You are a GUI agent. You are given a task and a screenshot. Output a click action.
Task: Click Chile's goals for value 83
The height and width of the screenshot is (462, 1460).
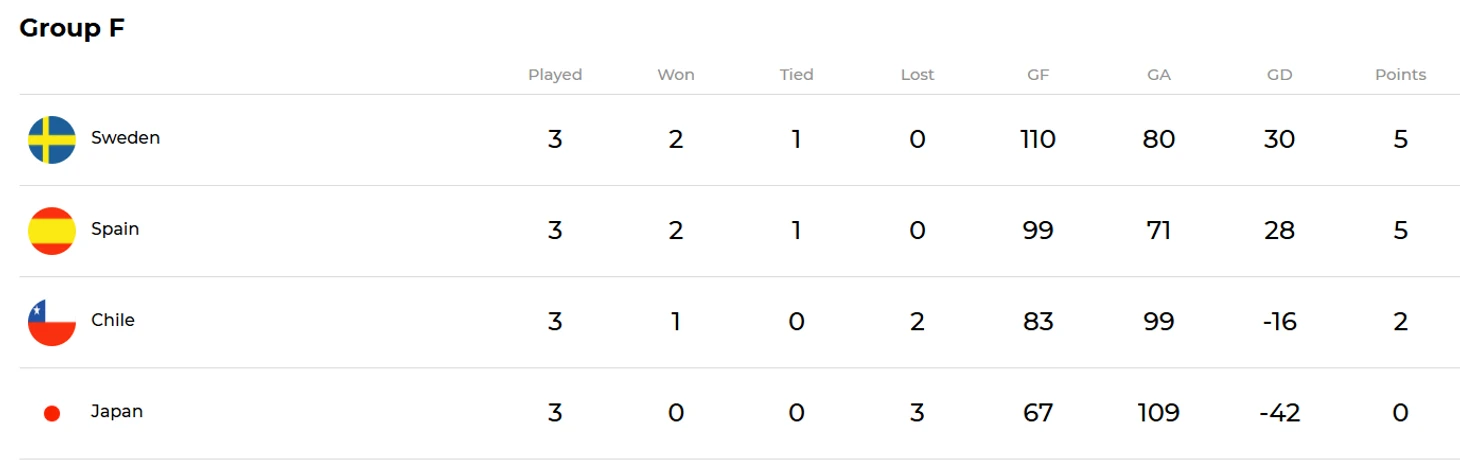pos(1038,321)
